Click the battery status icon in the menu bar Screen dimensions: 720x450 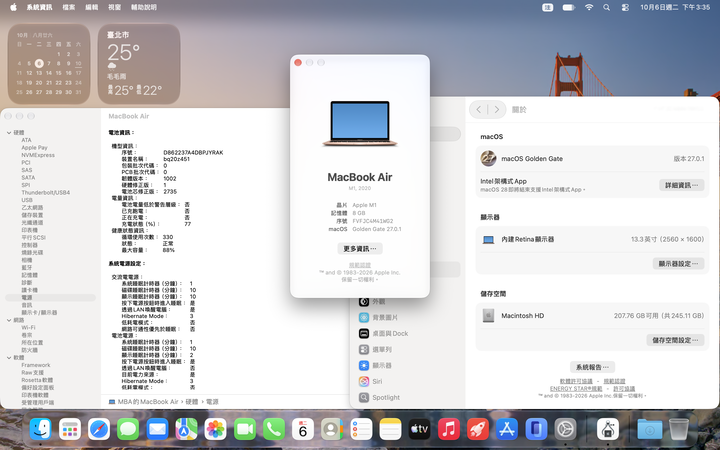pos(568,7)
